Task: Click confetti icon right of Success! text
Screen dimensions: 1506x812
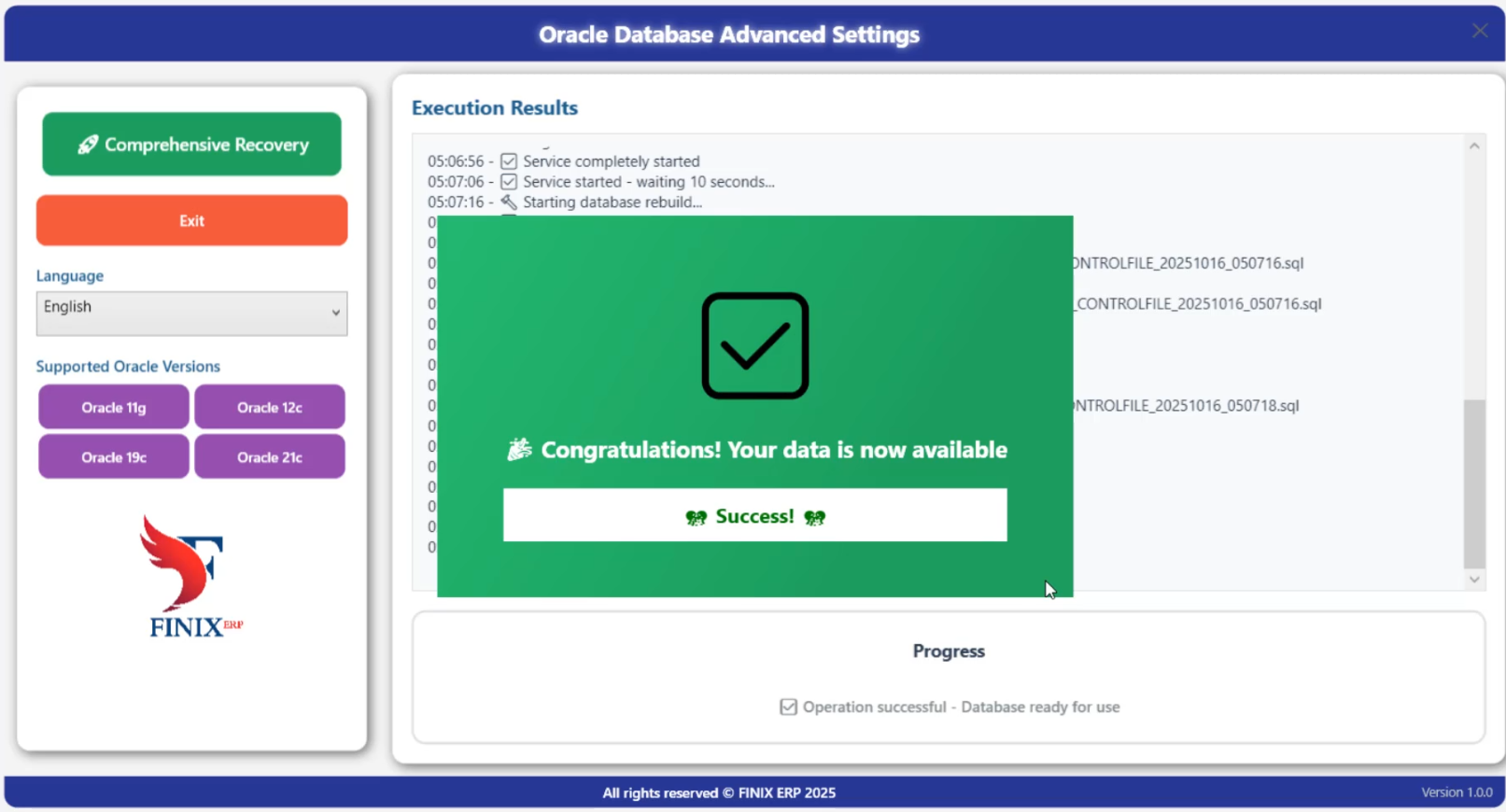Action: [814, 517]
